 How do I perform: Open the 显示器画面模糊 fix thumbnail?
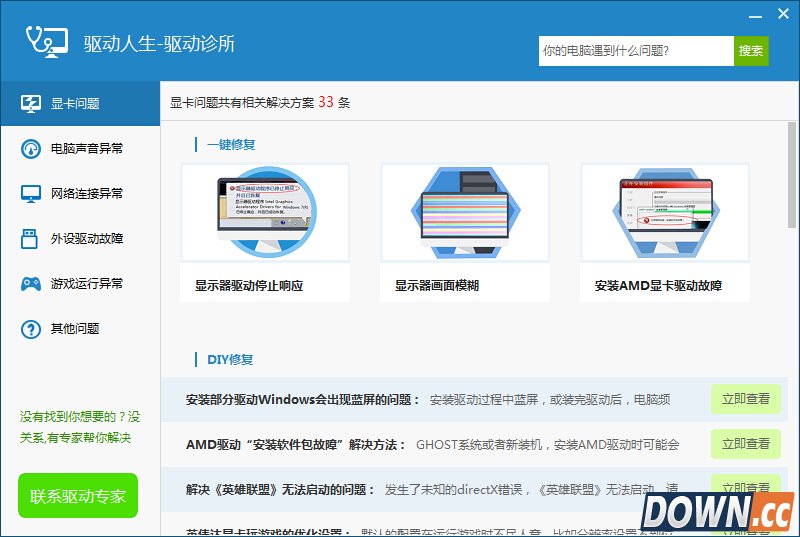[x=465, y=213]
